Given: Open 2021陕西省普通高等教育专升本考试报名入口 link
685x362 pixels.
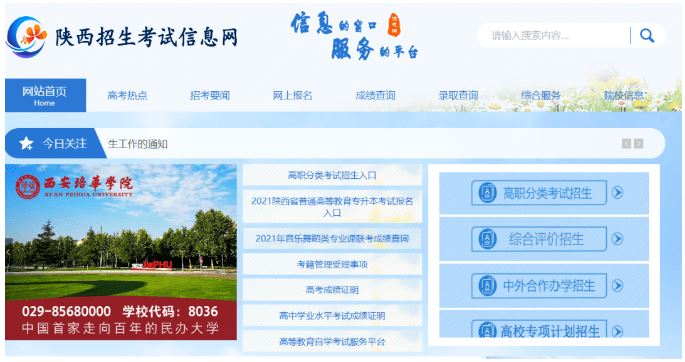Looking at the screenshot, I should click(x=332, y=207).
